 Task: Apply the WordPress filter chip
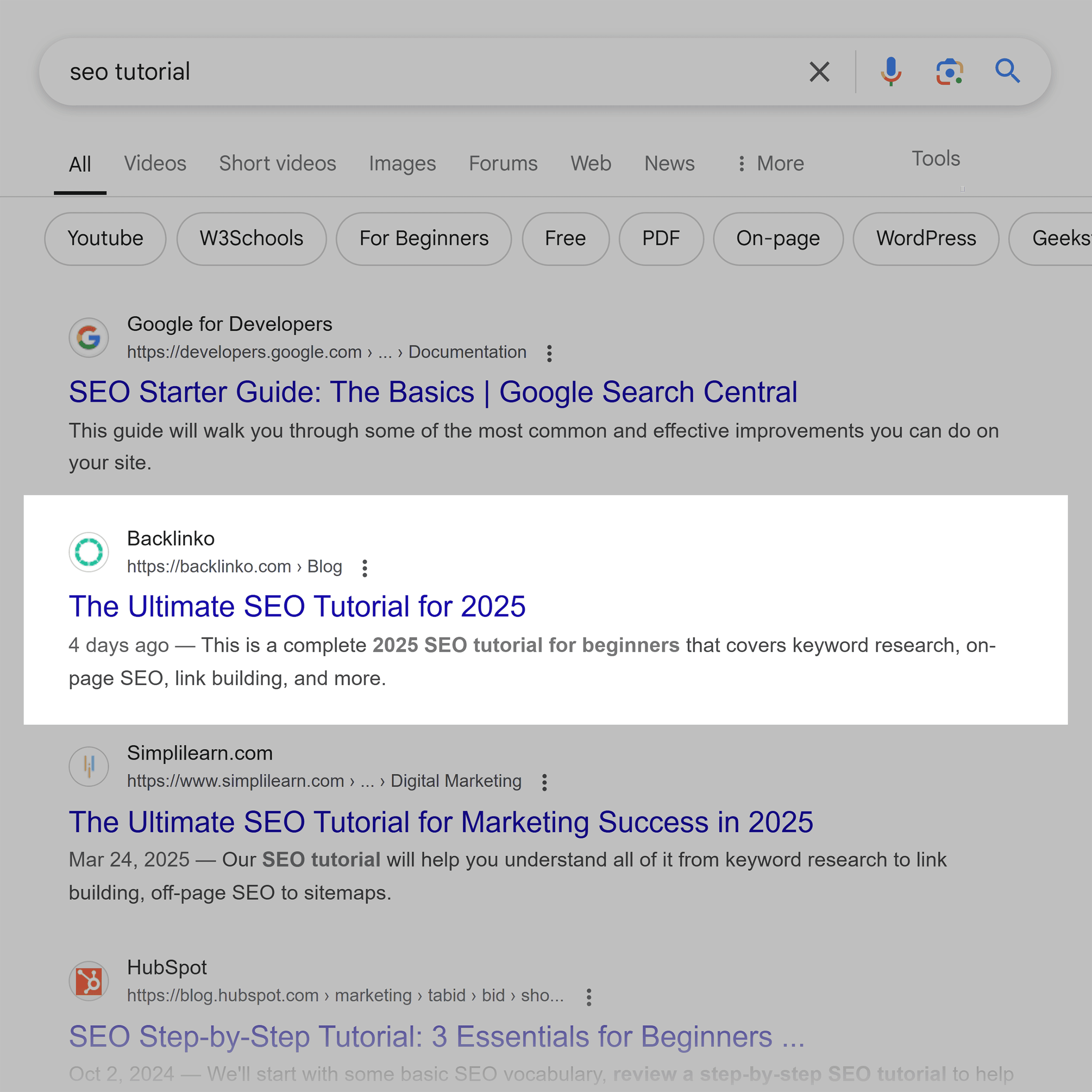point(926,239)
